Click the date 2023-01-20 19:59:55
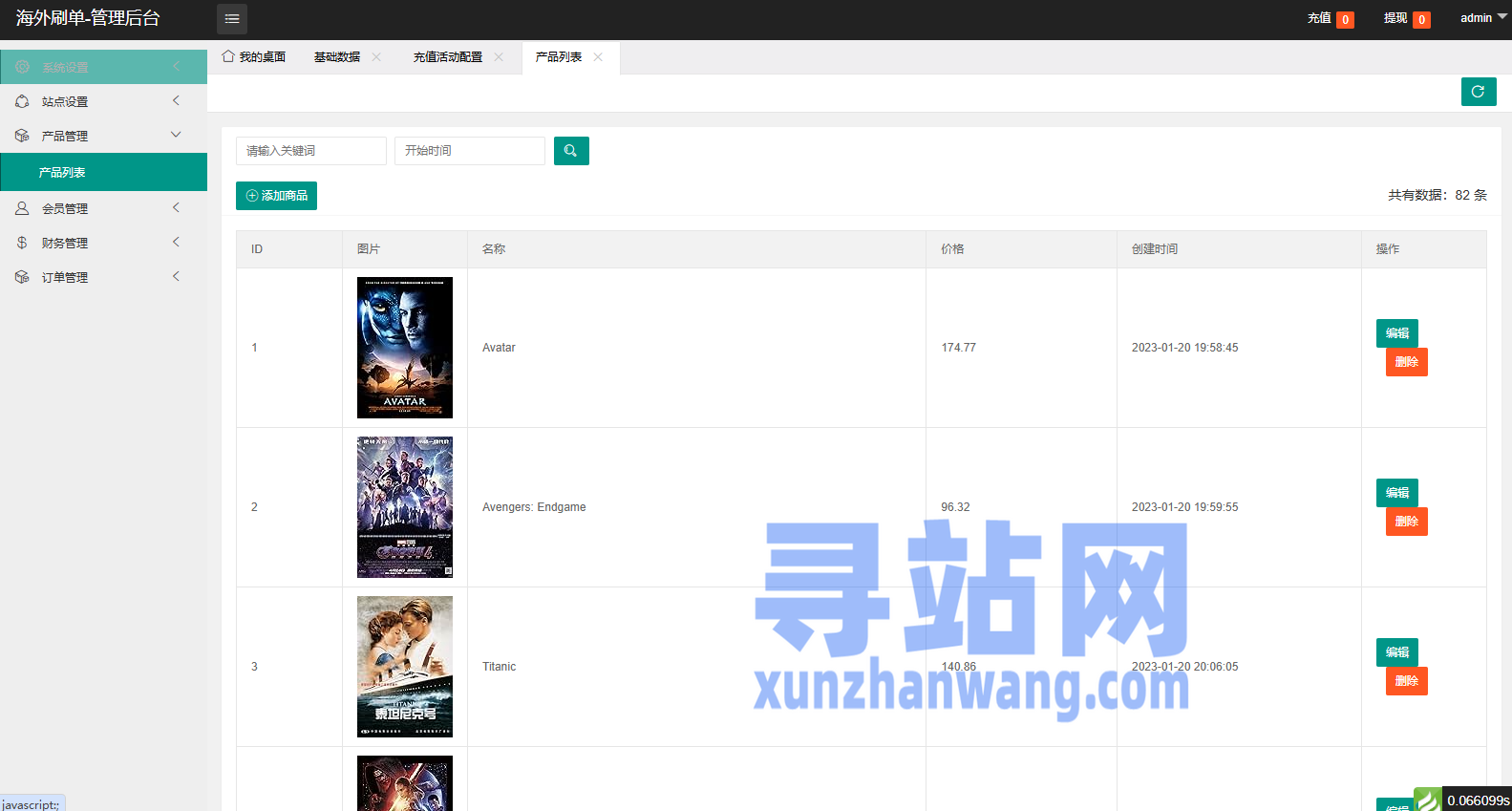The height and width of the screenshot is (811, 1512). [1184, 507]
